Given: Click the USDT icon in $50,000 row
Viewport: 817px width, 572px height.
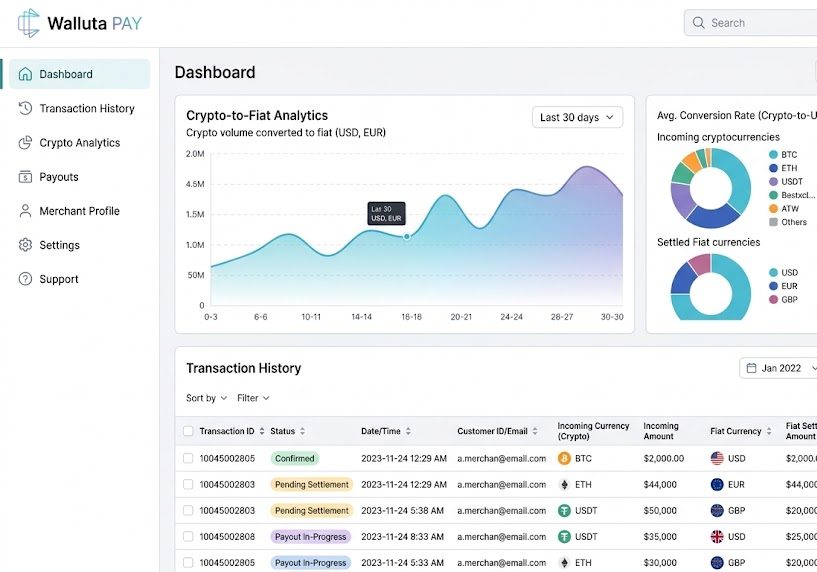Looking at the screenshot, I should click(x=564, y=510).
